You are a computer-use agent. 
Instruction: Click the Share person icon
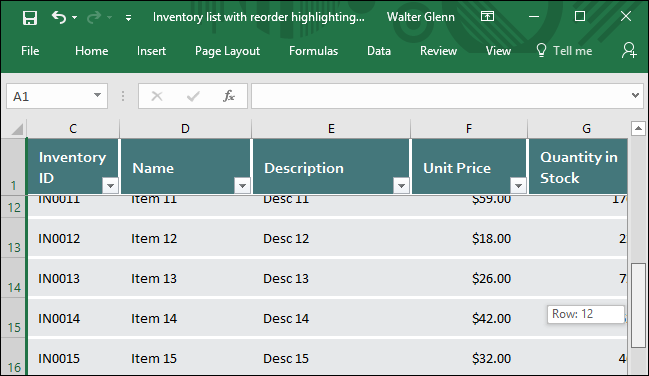[x=629, y=51]
